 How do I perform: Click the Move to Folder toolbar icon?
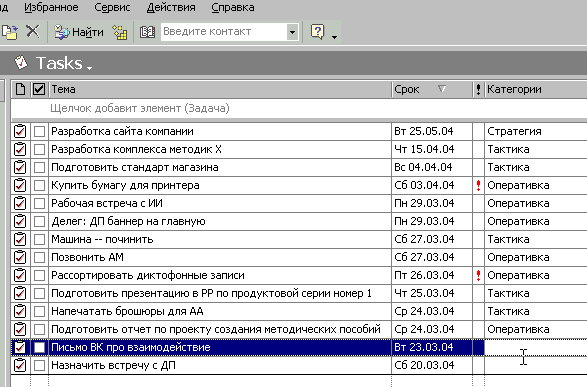coord(9,32)
